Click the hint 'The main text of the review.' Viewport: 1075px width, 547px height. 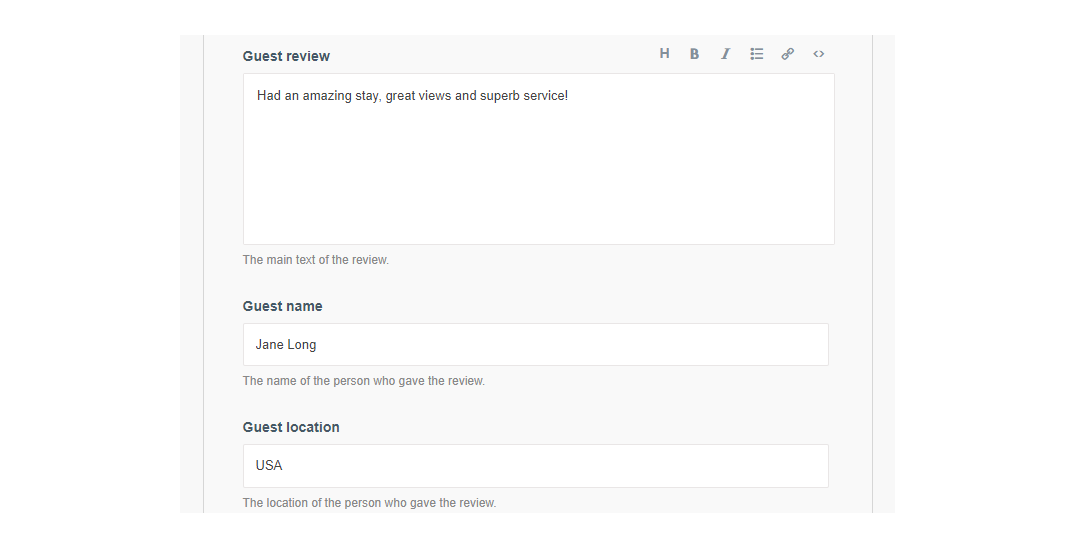tap(316, 260)
